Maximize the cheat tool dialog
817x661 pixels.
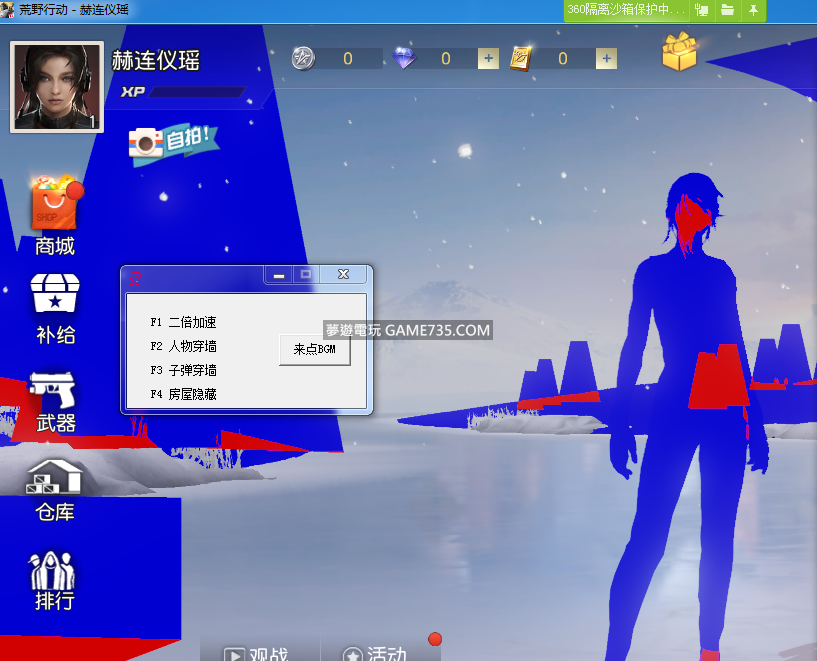pyautogui.click(x=306, y=275)
